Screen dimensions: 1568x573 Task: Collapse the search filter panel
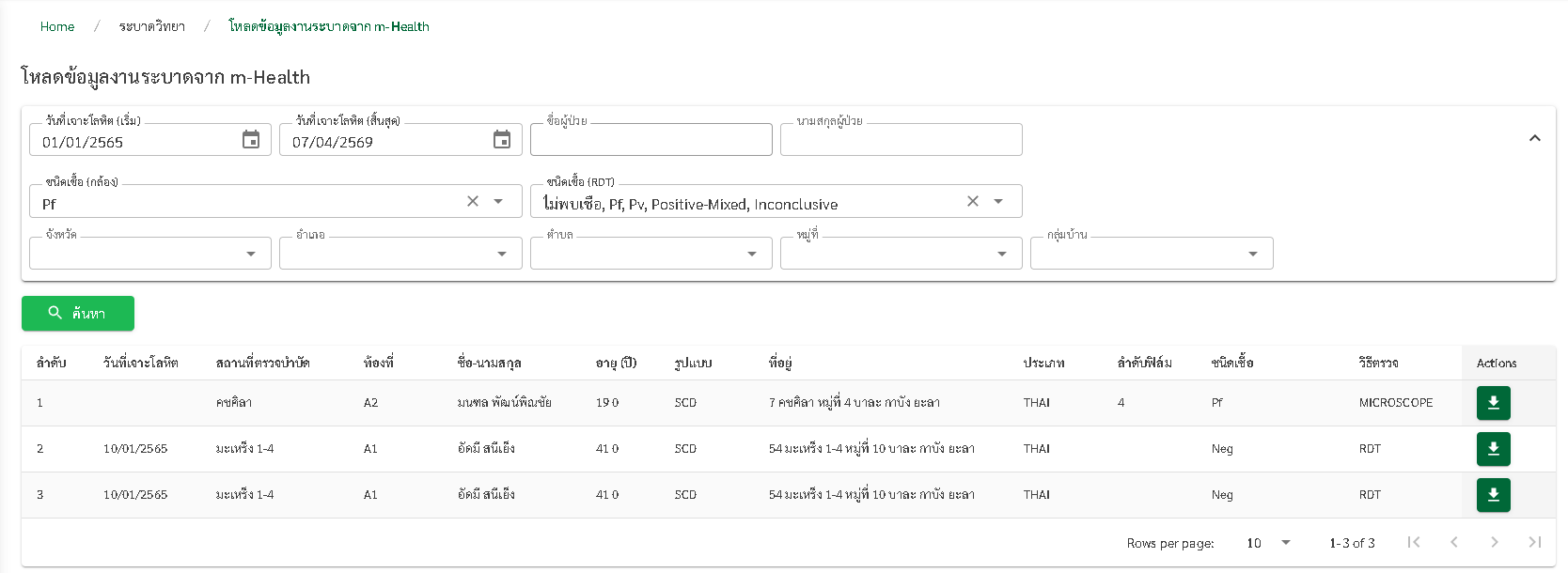click(1534, 138)
